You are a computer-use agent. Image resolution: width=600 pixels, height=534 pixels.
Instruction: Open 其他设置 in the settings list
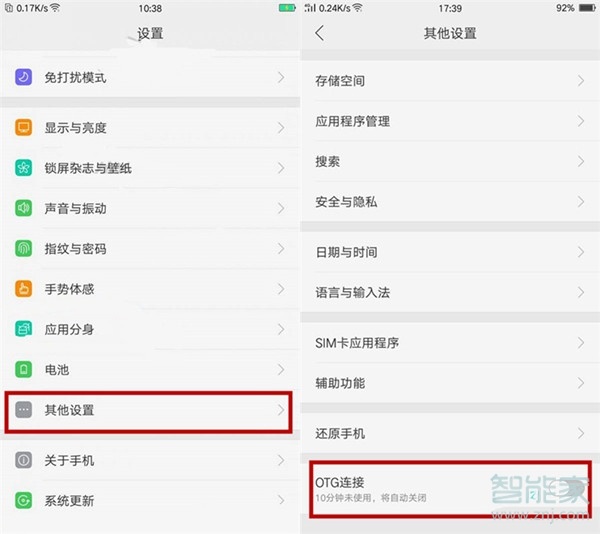click(x=148, y=412)
